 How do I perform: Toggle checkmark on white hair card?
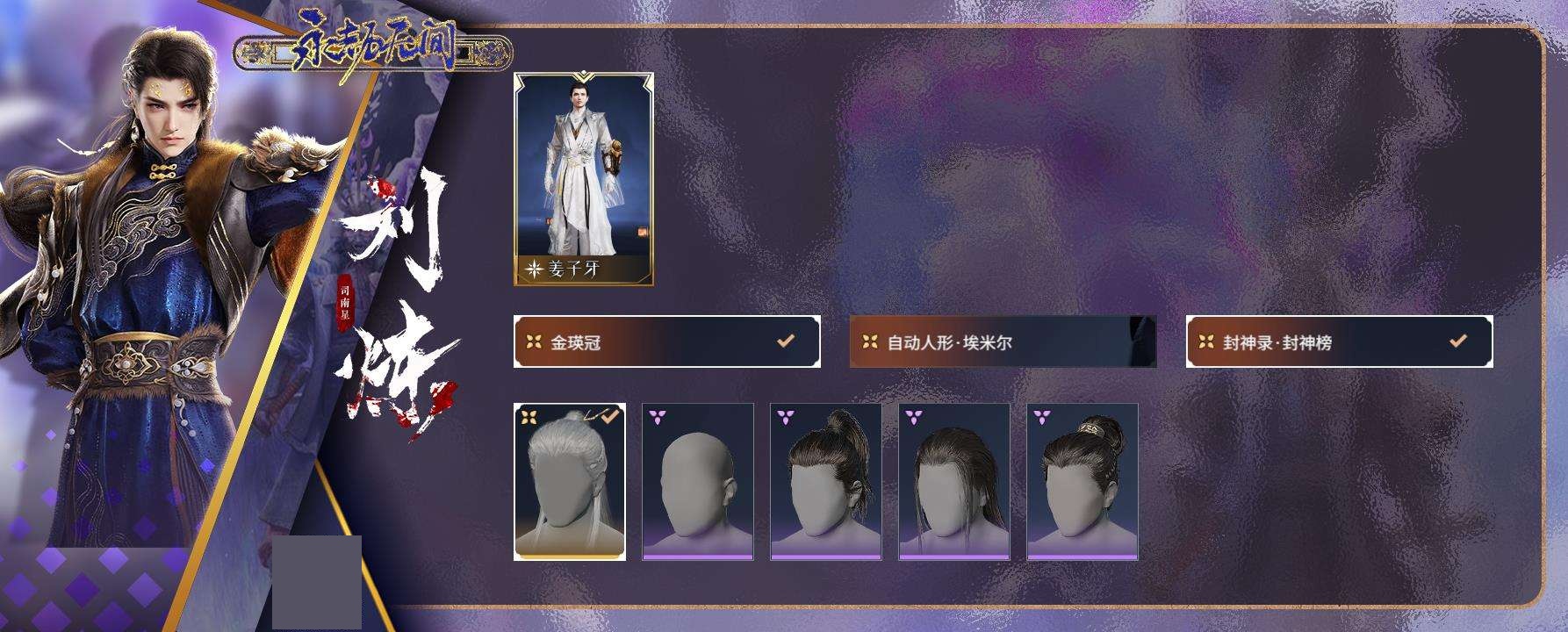pyautogui.click(x=611, y=417)
